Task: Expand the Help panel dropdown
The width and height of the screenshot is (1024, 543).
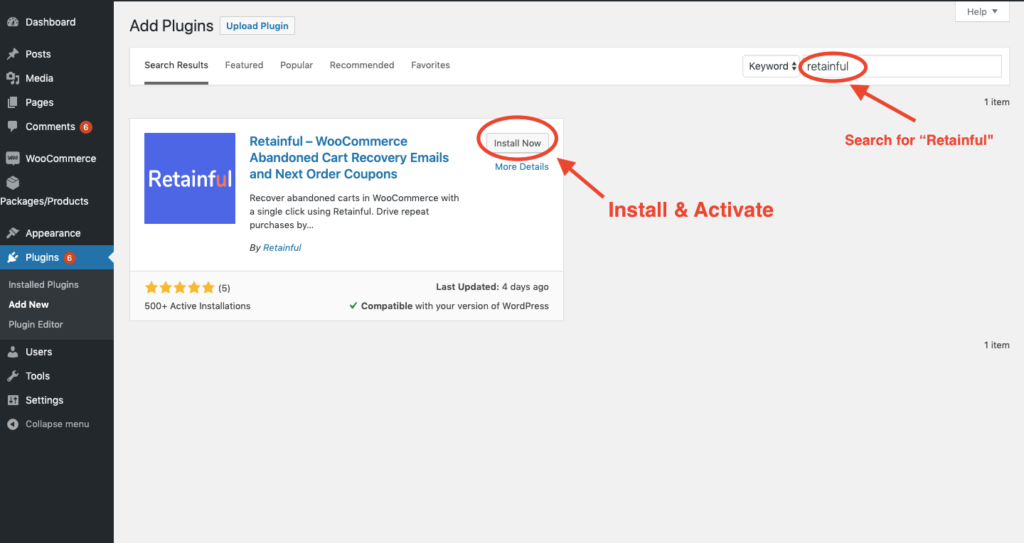Action: [982, 12]
